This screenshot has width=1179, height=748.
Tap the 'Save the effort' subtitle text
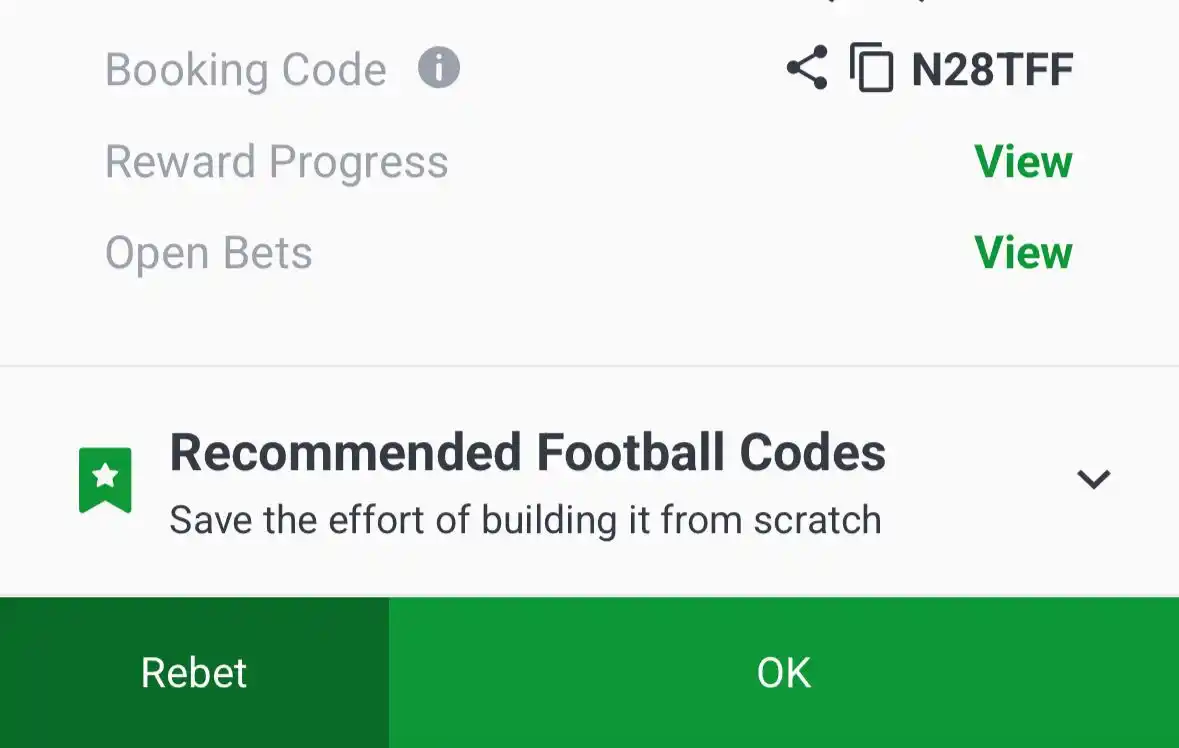(x=525, y=520)
